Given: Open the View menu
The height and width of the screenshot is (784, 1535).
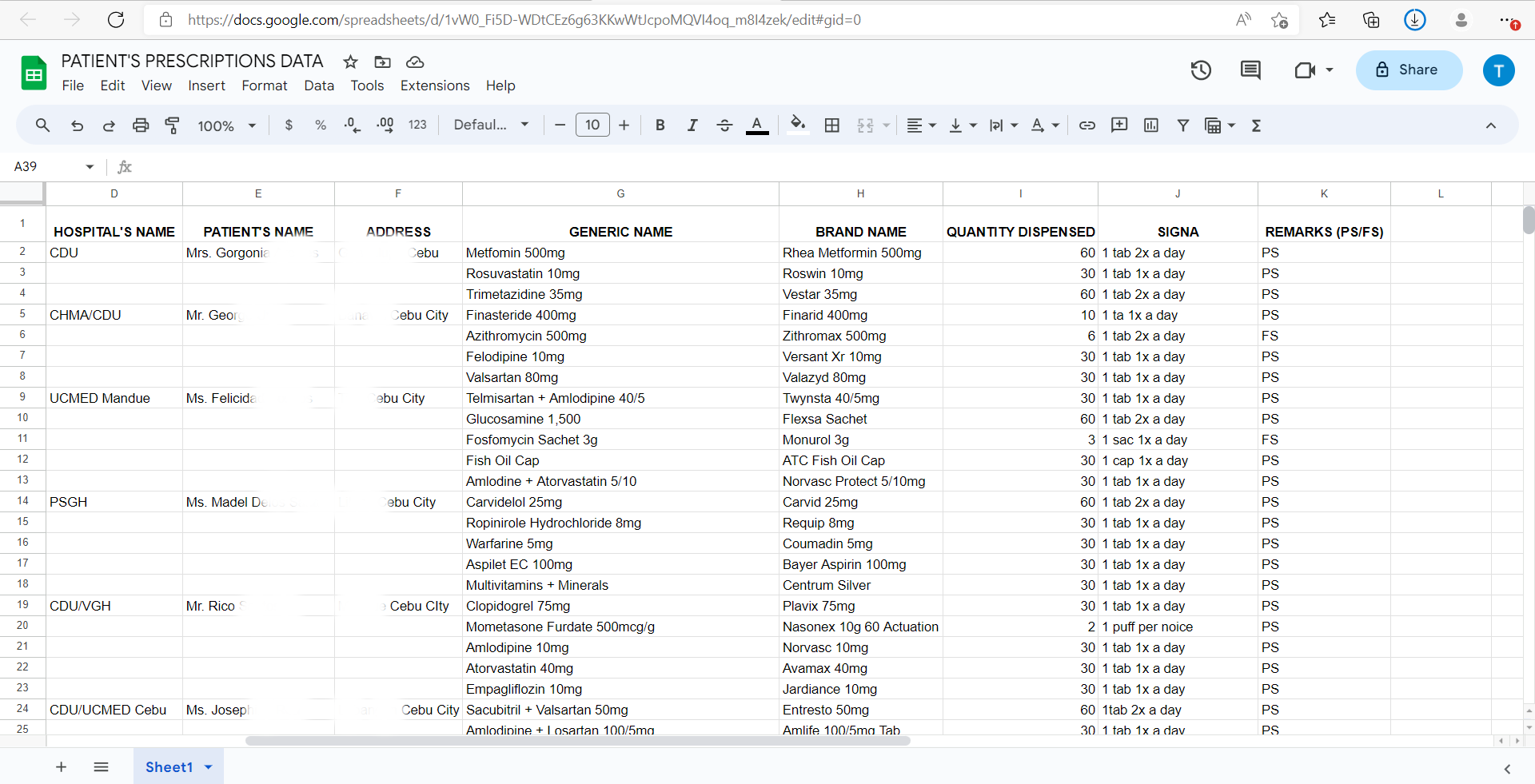Looking at the screenshot, I should pos(157,86).
